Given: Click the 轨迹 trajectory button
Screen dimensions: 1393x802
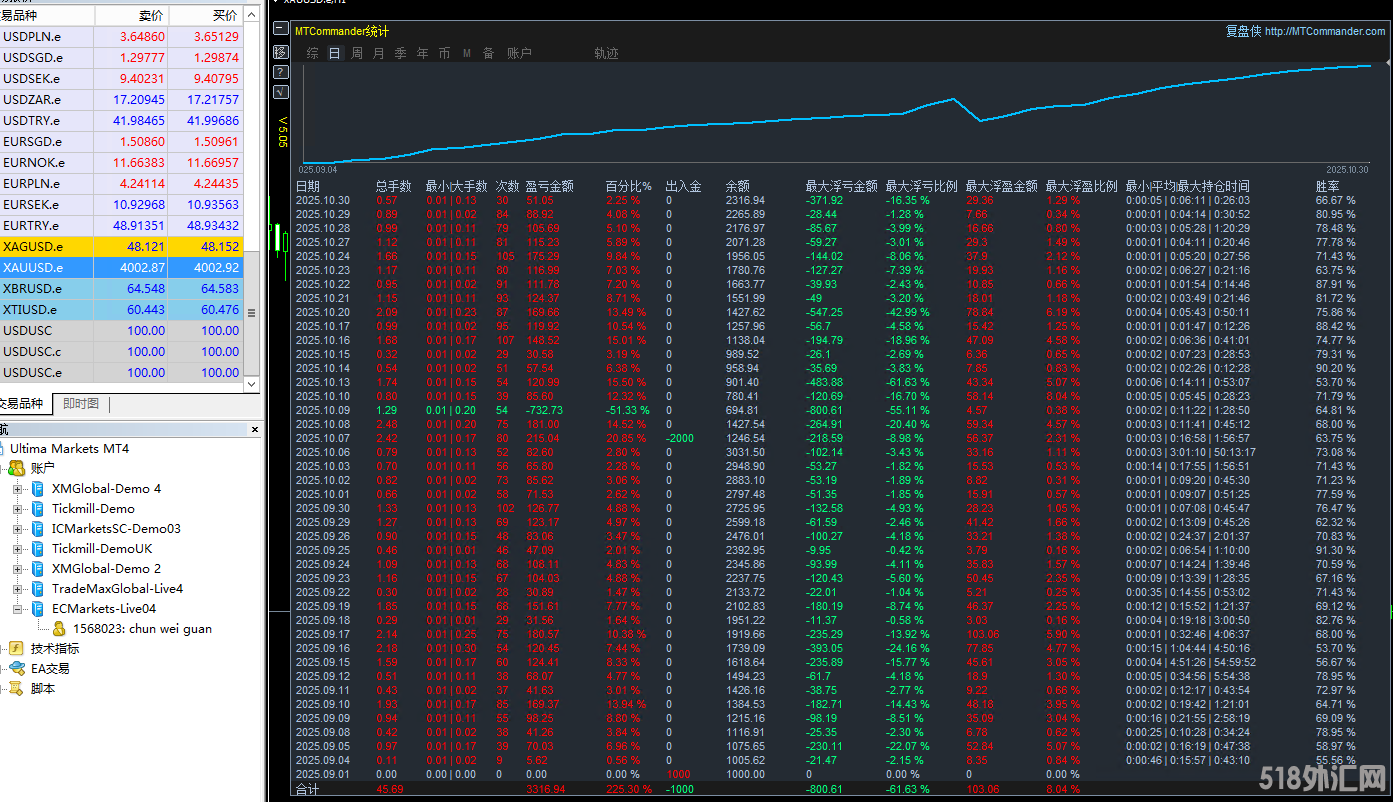Looking at the screenshot, I should (606, 53).
